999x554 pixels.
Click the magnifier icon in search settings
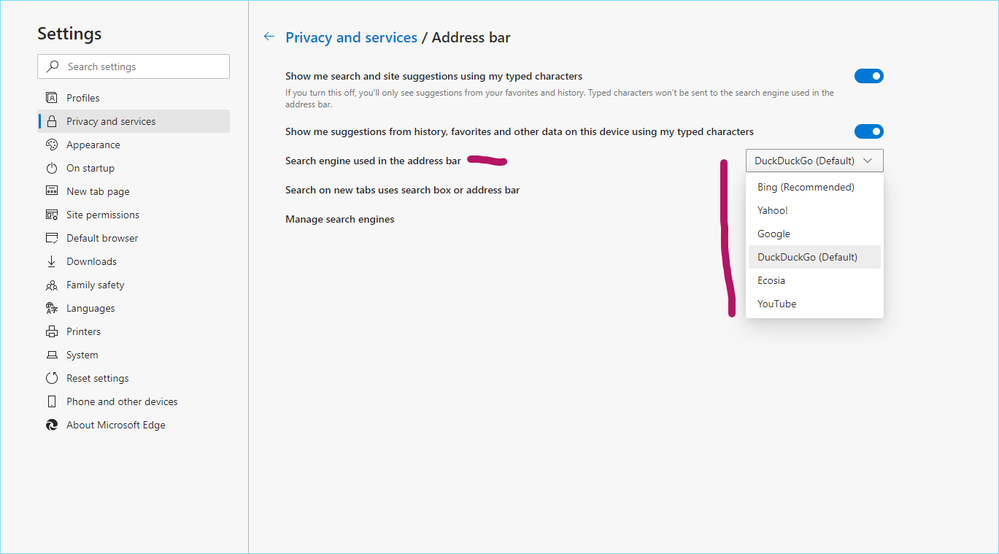(53, 66)
